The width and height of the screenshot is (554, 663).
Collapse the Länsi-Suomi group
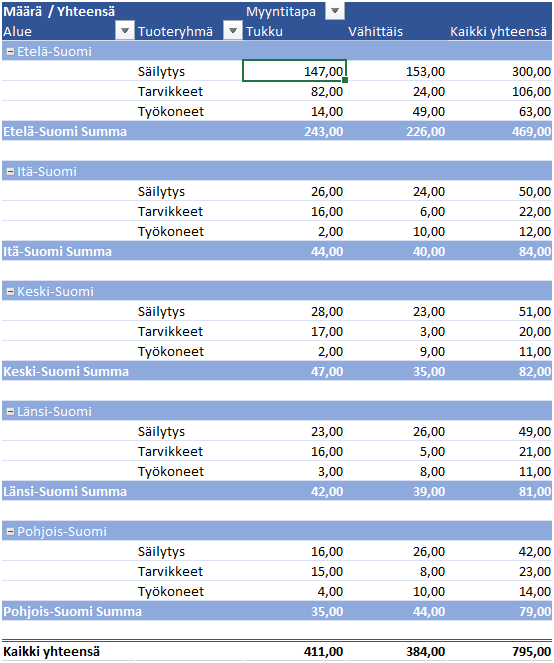point(11,412)
